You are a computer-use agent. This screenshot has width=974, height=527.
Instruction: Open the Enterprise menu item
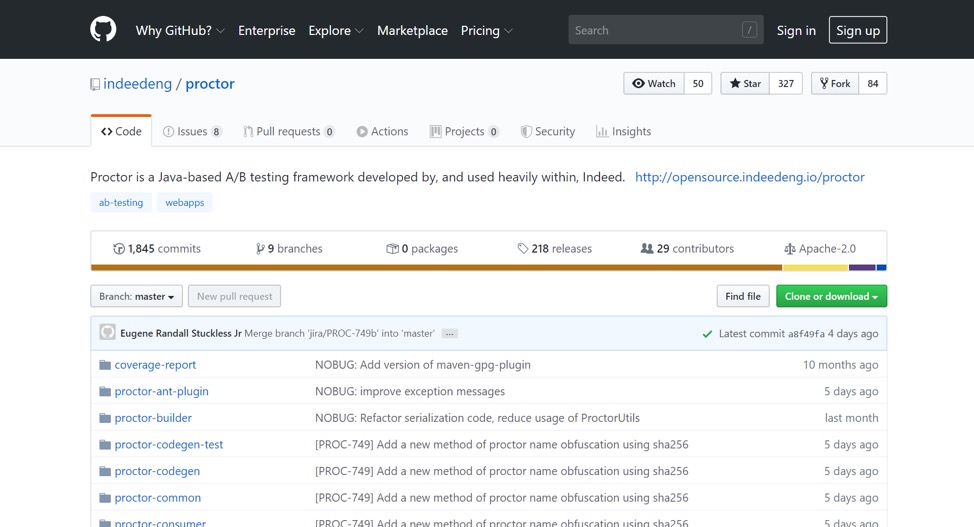coord(266,30)
